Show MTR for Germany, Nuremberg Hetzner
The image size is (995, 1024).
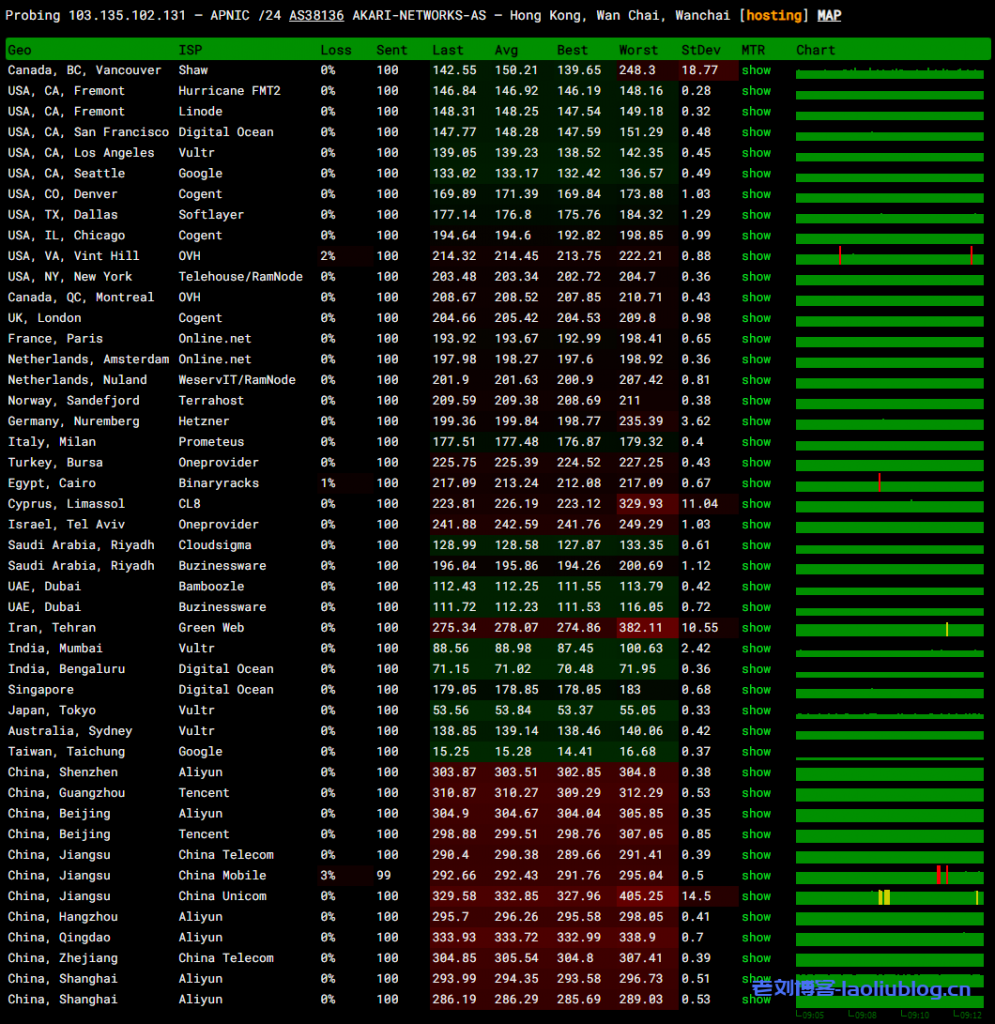[756, 422]
